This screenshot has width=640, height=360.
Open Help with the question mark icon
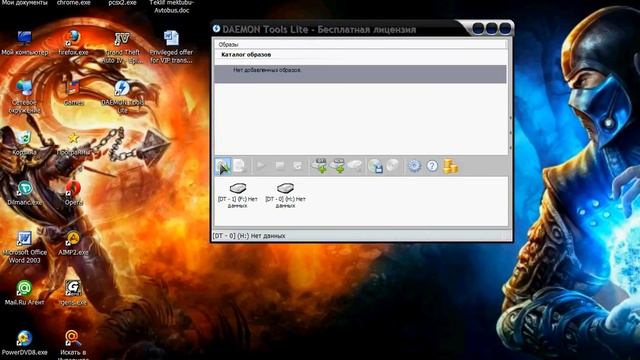432,166
